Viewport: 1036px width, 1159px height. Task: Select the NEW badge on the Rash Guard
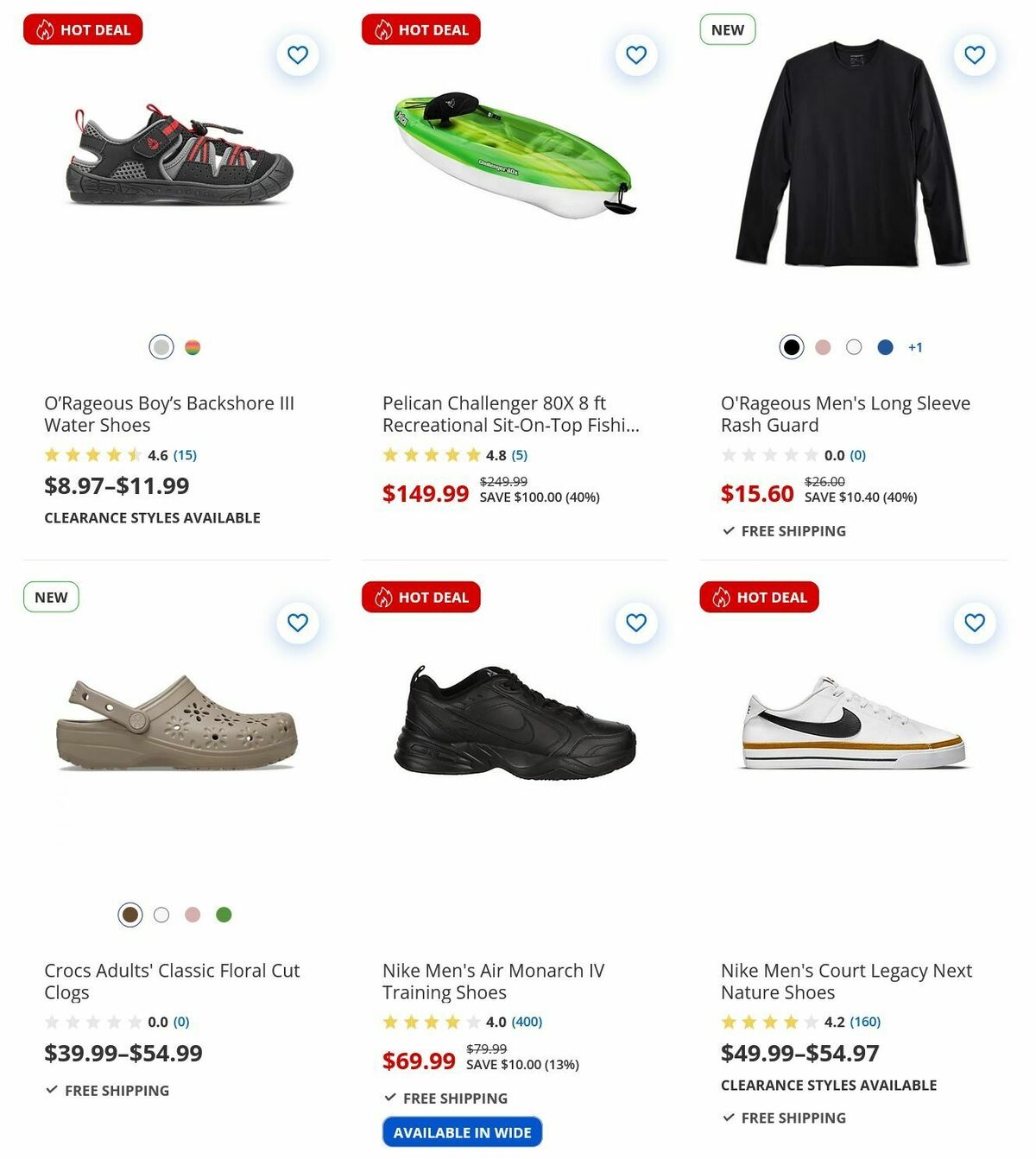pyautogui.click(x=726, y=28)
